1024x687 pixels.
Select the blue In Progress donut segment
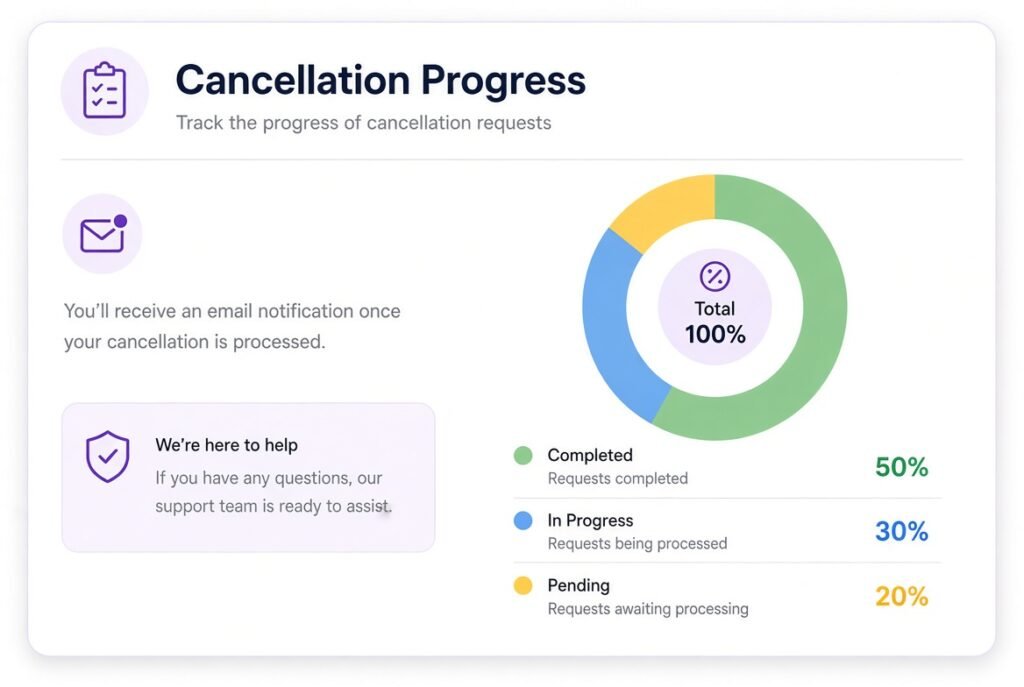(x=611, y=327)
